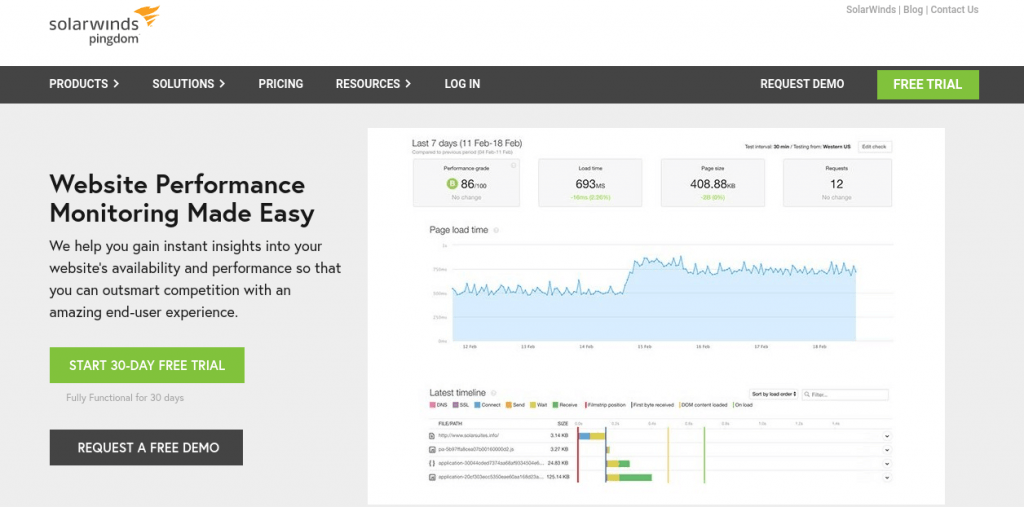The width and height of the screenshot is (1024, 507).
Task: Click the info icon in the Performance grade card
Action: pos(513,166)
